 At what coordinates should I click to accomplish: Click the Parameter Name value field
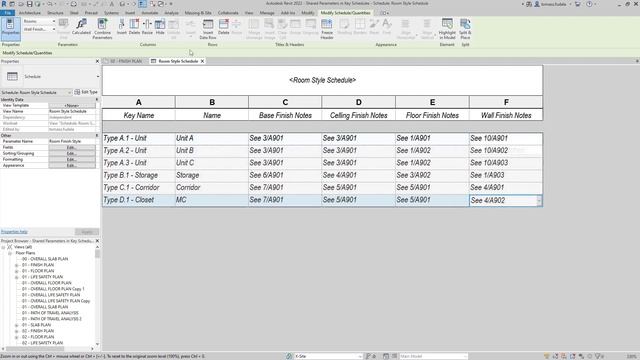pos(72,141)
